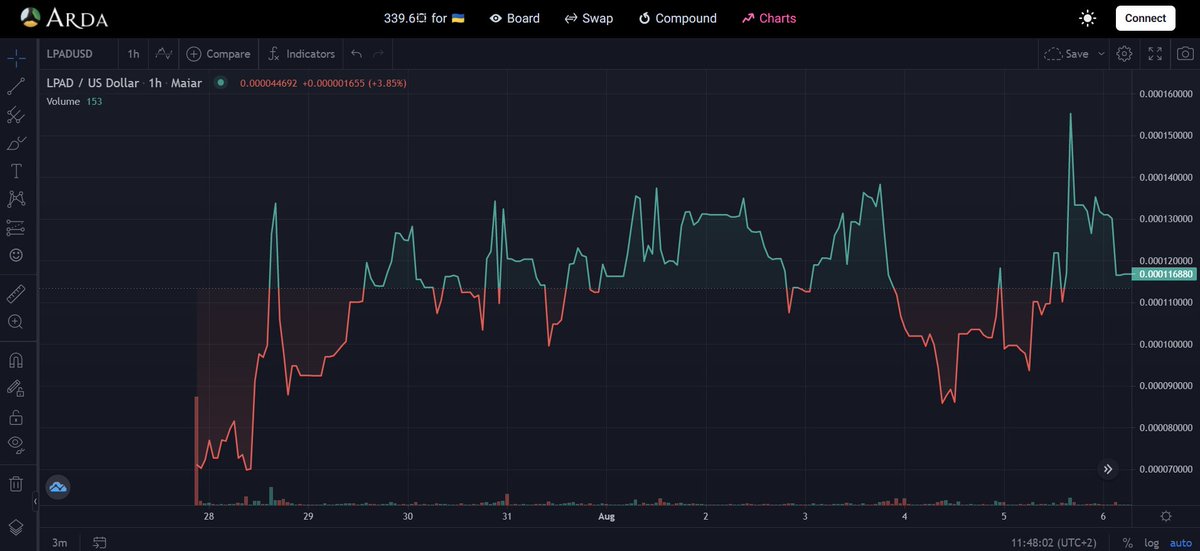Open the Compound page

pos(677,18)
